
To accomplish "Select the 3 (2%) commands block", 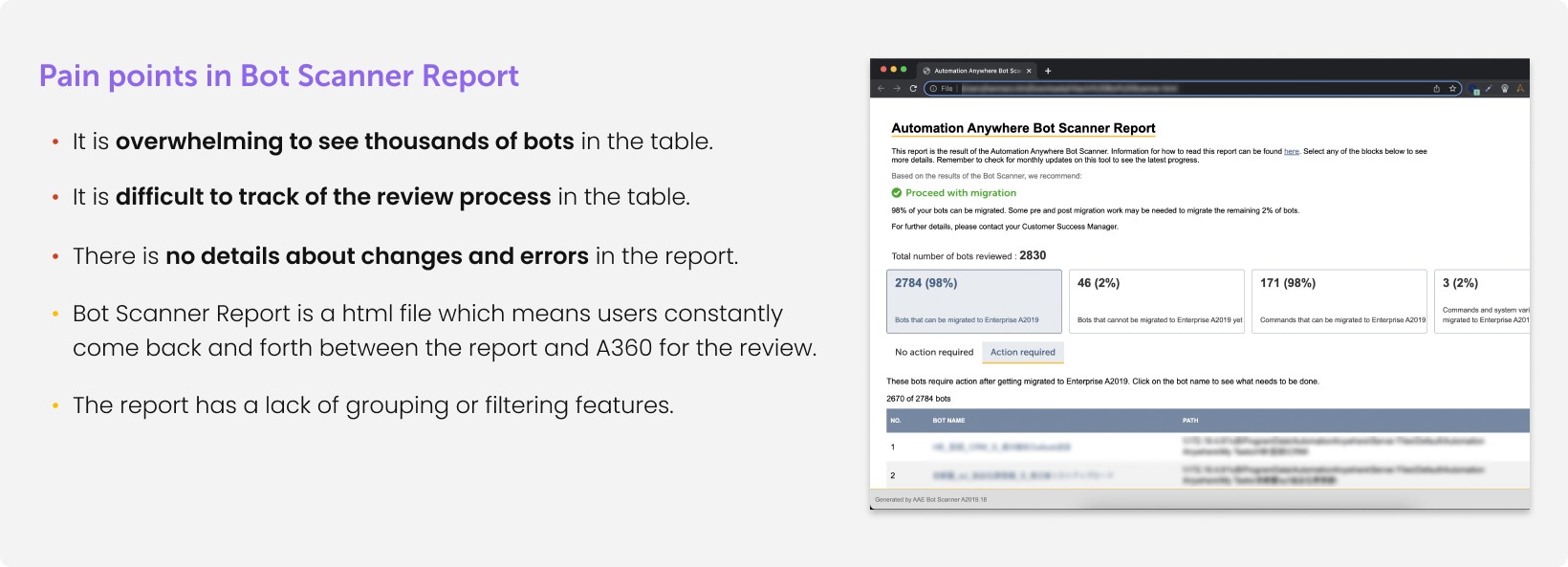I will point(1483,301).
